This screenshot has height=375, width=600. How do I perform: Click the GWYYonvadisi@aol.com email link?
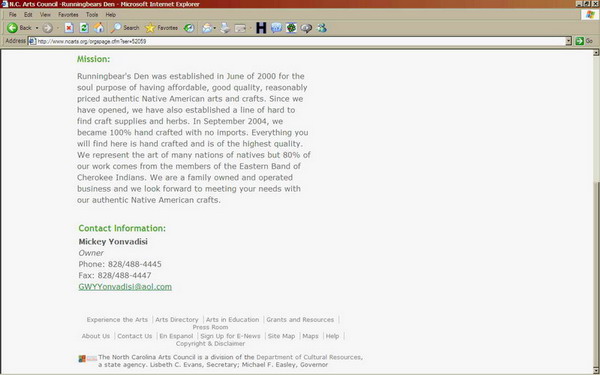click(125, 287)
